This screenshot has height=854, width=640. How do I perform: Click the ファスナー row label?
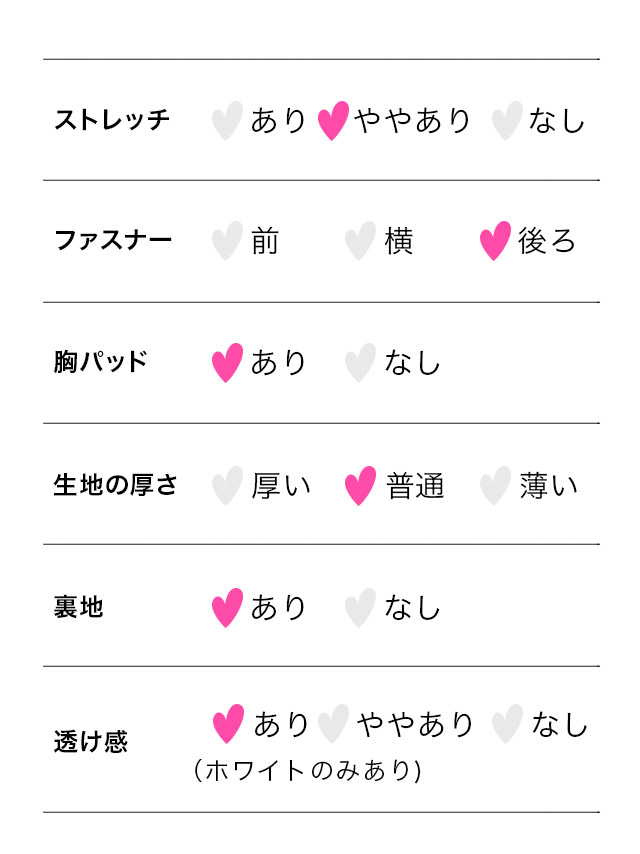(112, 241)
